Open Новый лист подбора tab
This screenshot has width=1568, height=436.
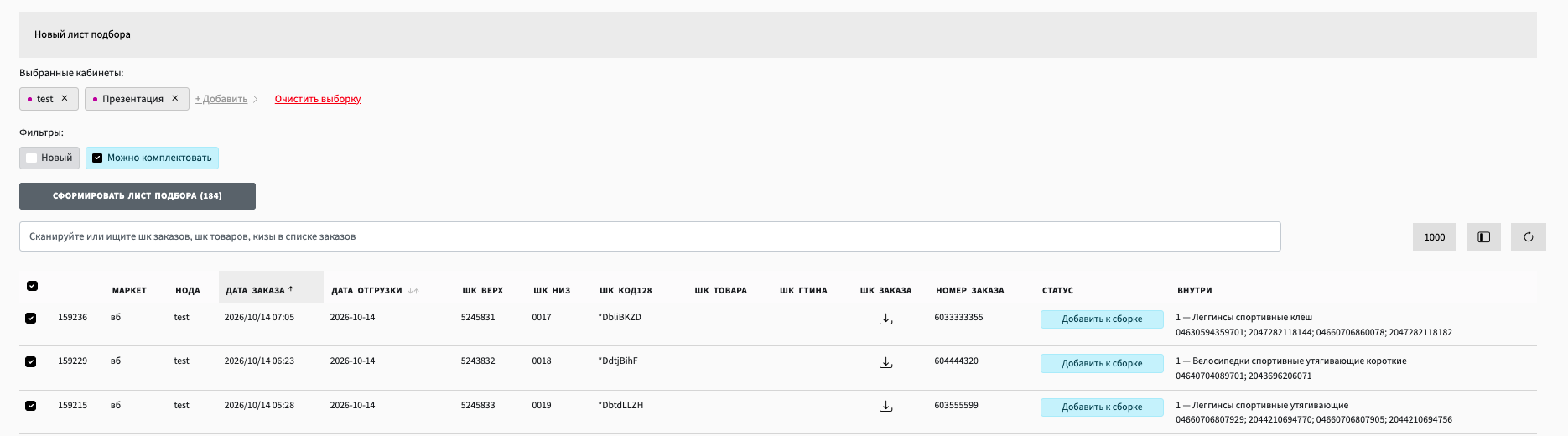click(82, 34)
